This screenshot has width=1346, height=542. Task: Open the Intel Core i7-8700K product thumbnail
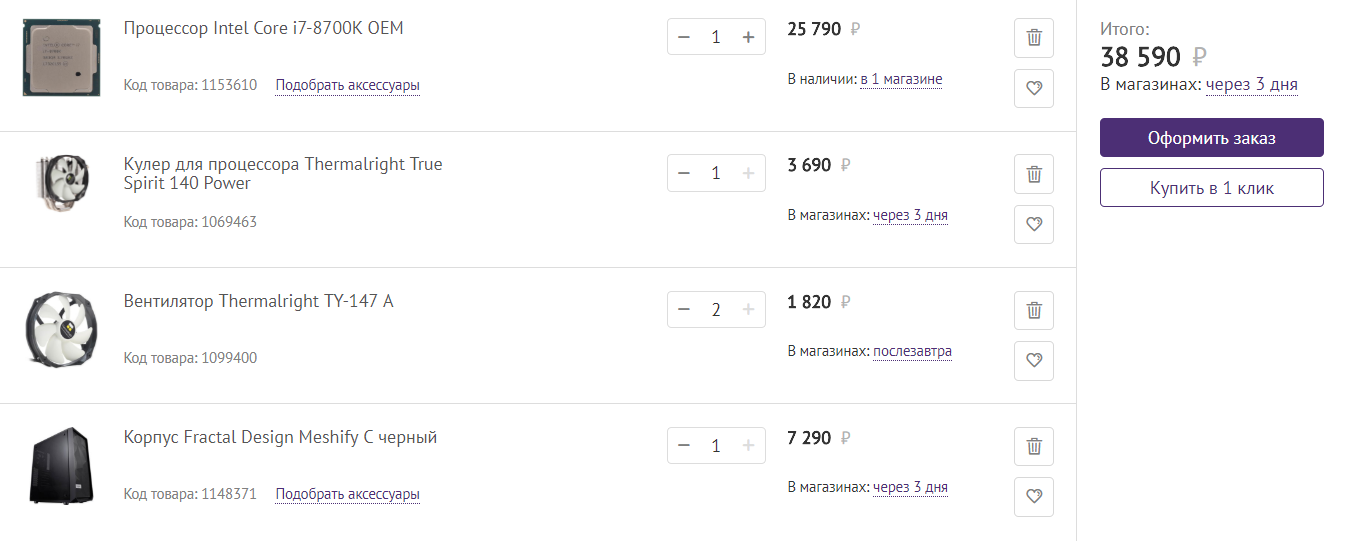tap(55, 58)
